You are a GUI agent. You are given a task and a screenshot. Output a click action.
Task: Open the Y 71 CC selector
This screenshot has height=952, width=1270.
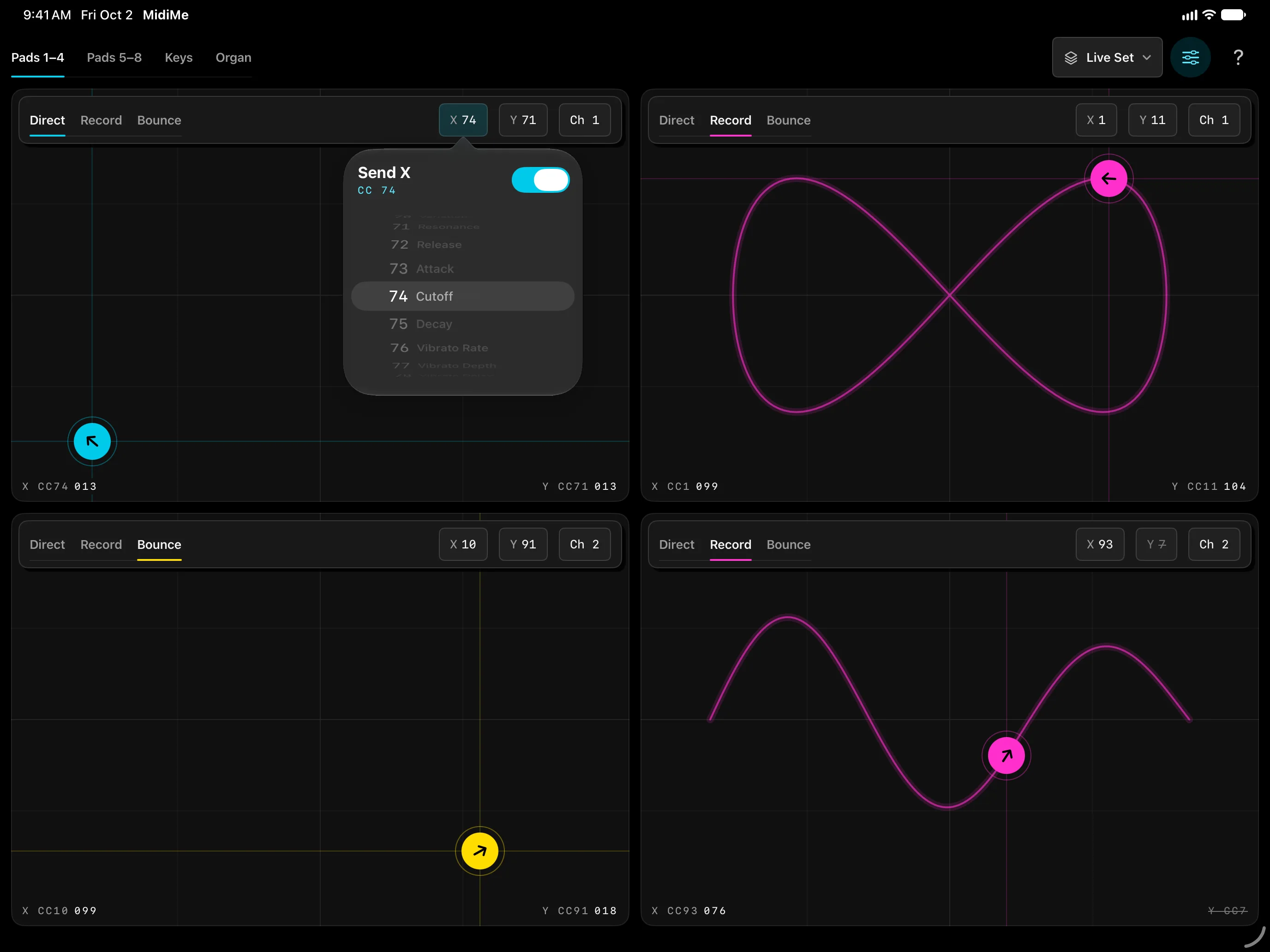[x=522, y=120]
